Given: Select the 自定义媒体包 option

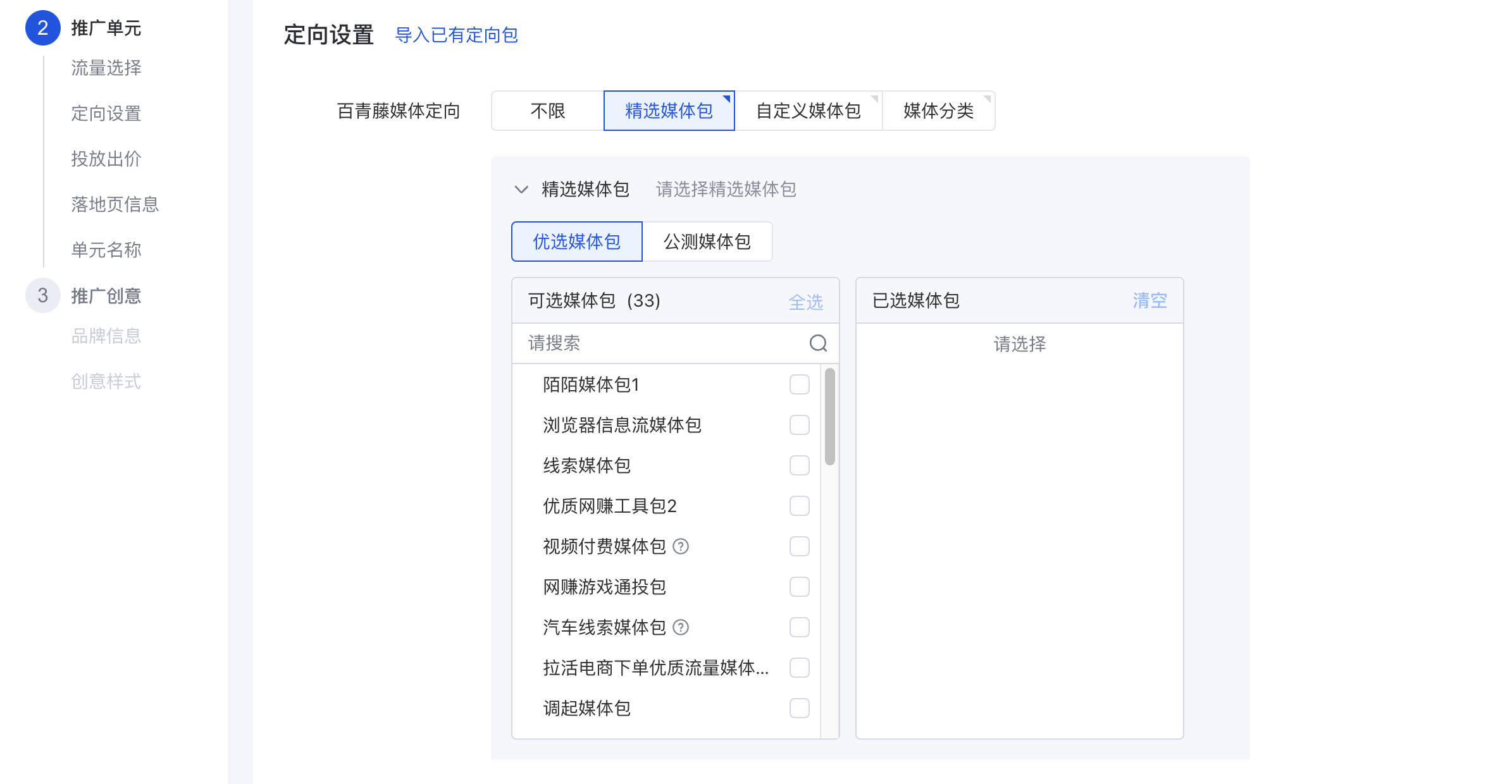Looking at the screenshot, I should click(x=808, y=111).
